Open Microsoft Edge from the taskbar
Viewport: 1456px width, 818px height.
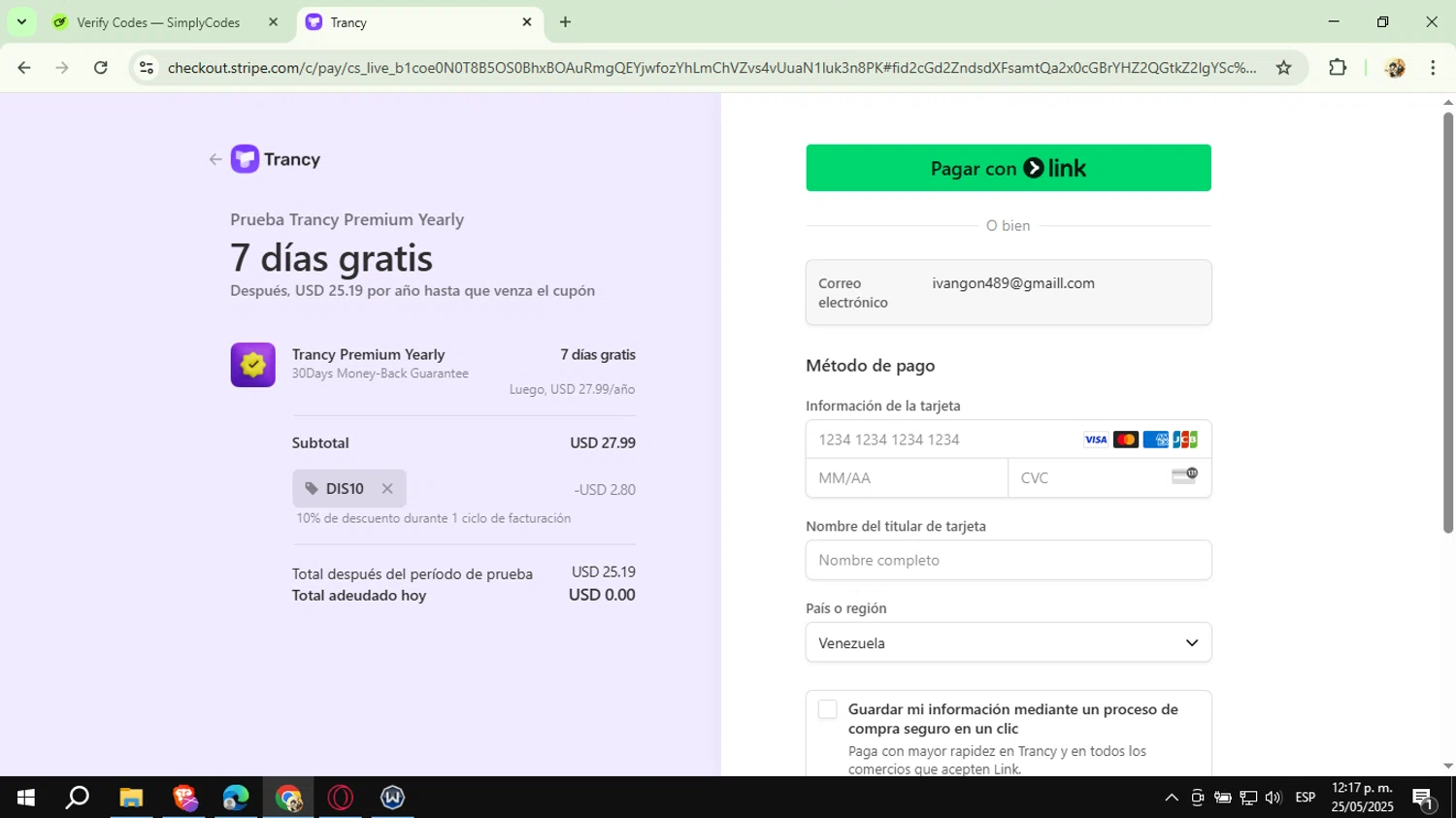coord(236,798)
